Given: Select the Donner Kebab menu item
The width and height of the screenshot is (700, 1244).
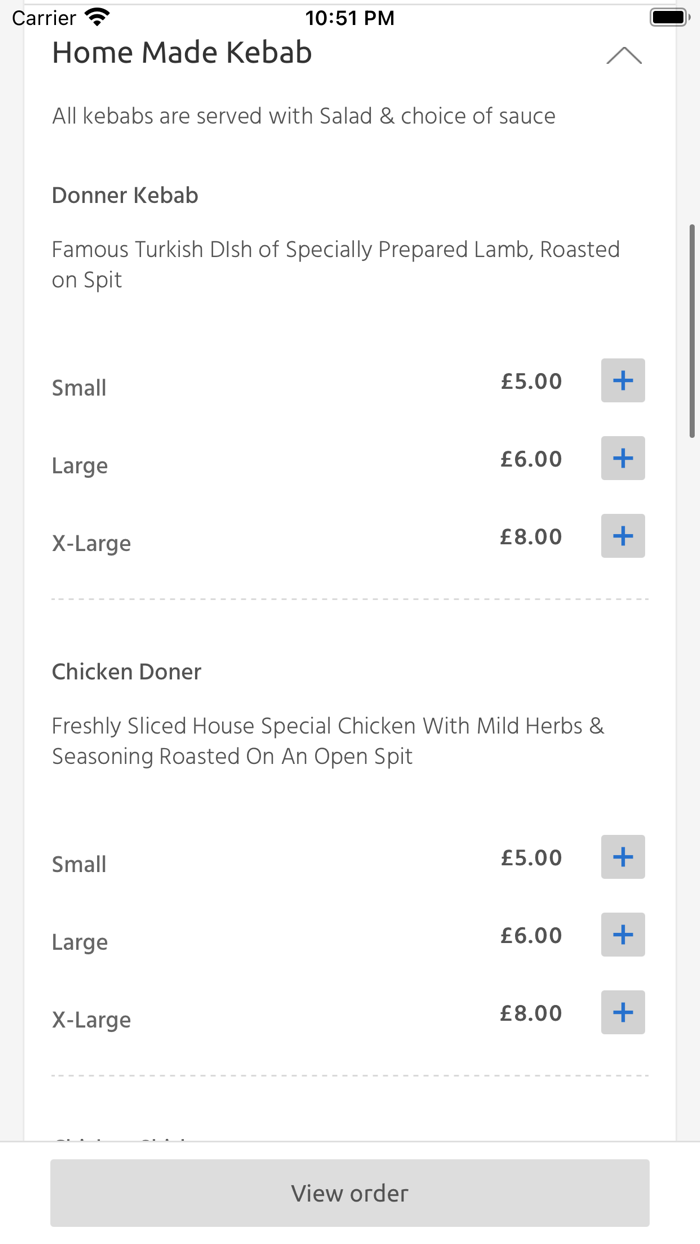Looking at the screenshot, I should [124, 195].
